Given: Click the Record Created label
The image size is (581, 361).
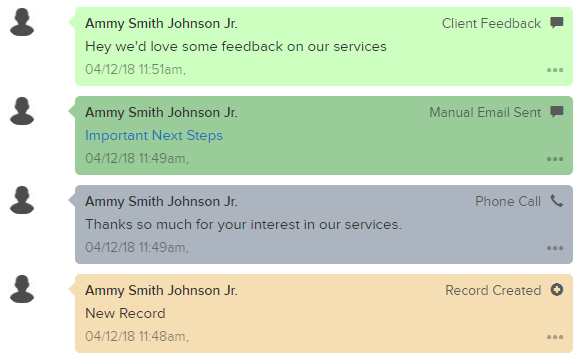Looking at the screenshot, I should (x=493, y=290).
